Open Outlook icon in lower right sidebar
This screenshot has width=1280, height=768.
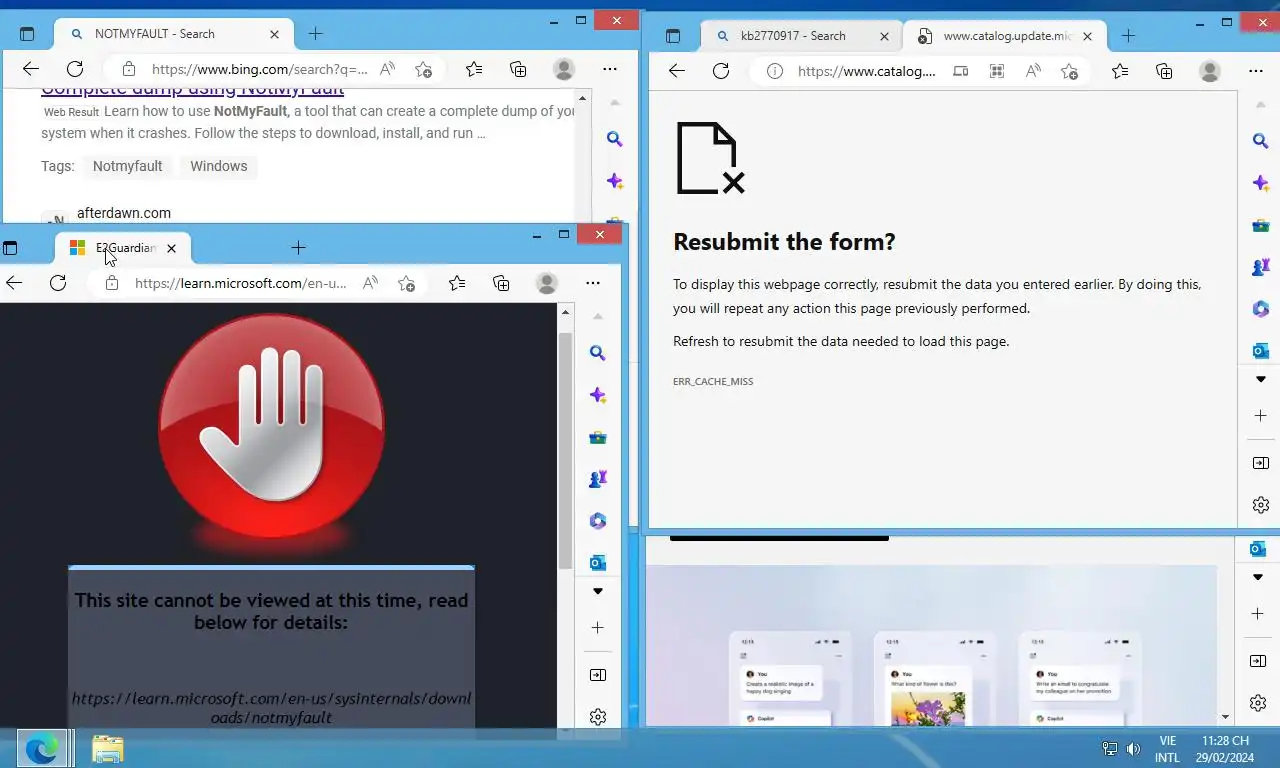[1258, 549]
